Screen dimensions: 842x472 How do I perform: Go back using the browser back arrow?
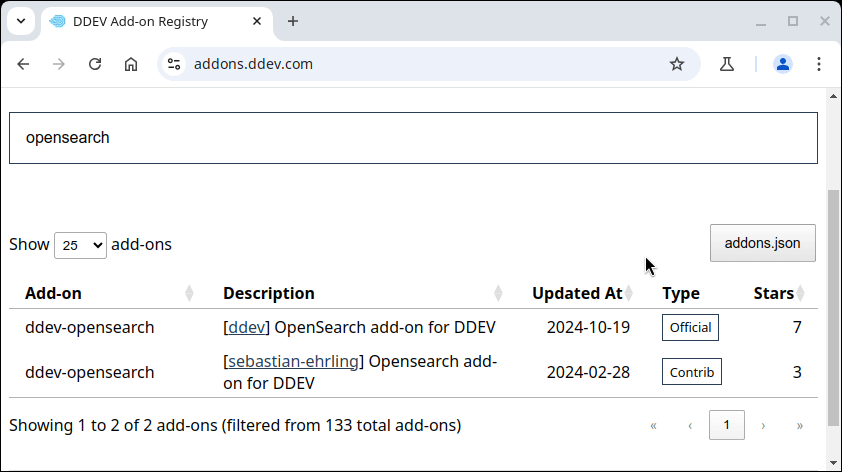point(23,64)
